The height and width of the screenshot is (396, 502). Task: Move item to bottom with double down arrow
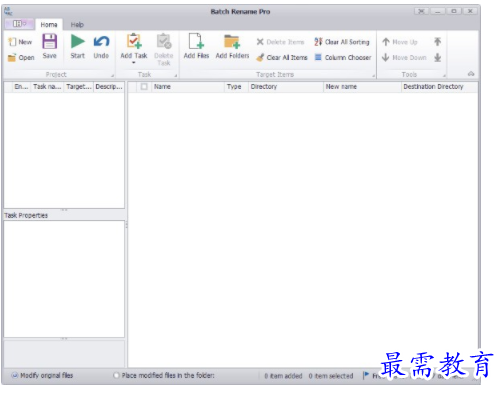438,58
